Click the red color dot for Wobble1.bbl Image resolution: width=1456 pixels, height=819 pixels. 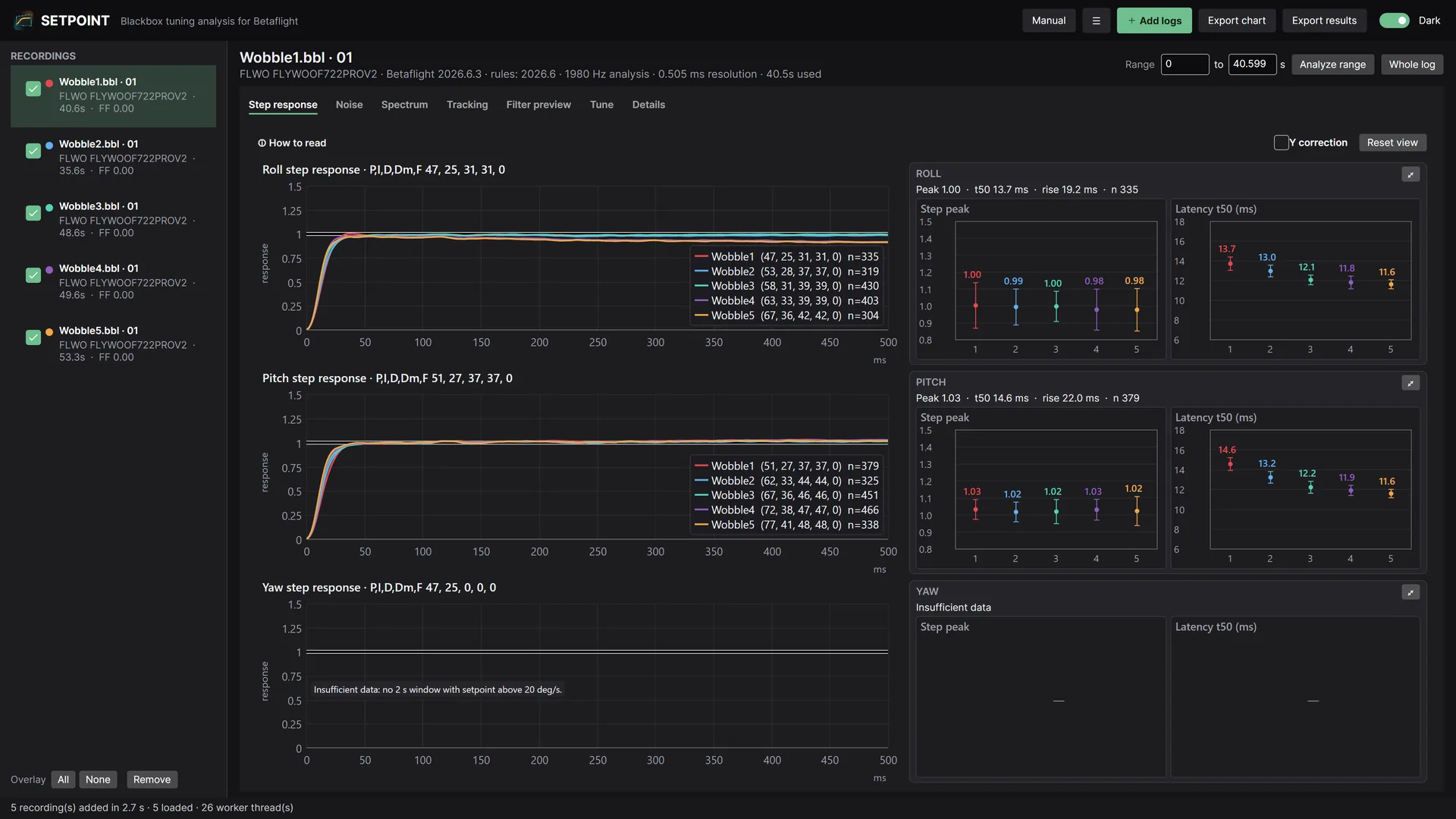(x=49, y=83)
